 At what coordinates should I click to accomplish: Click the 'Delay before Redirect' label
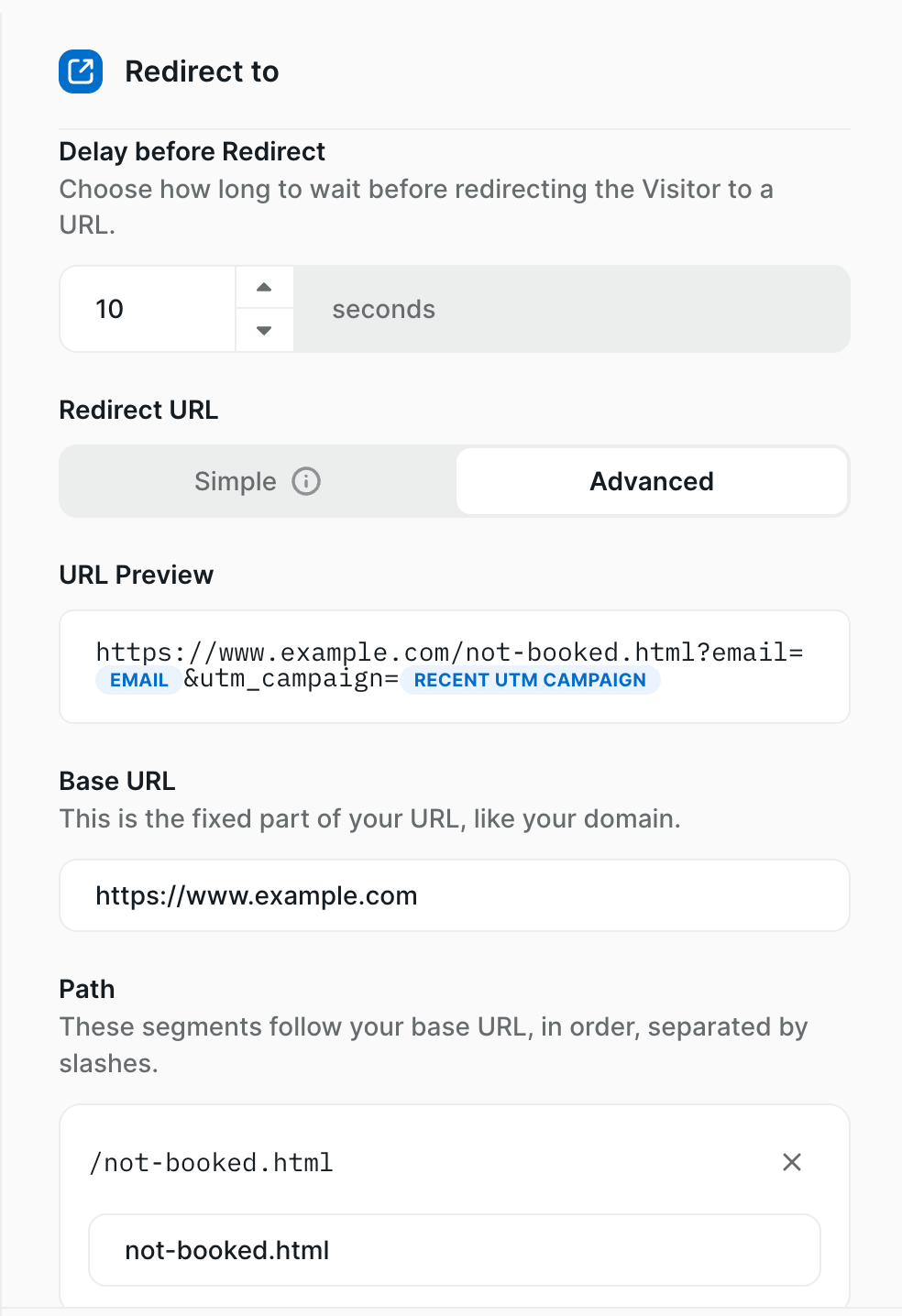(192, 151)
